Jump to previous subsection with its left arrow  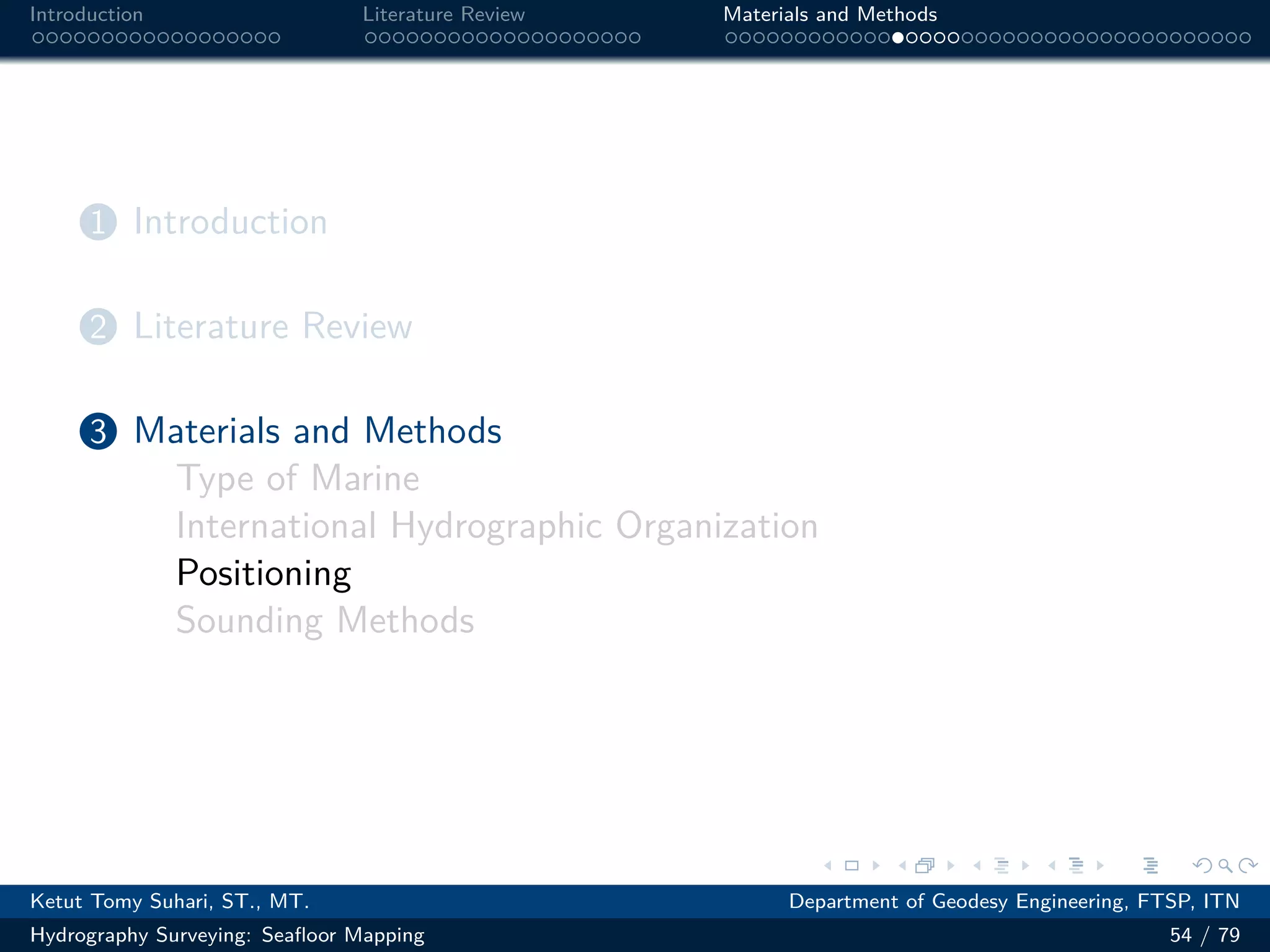(x=977, y=866)
